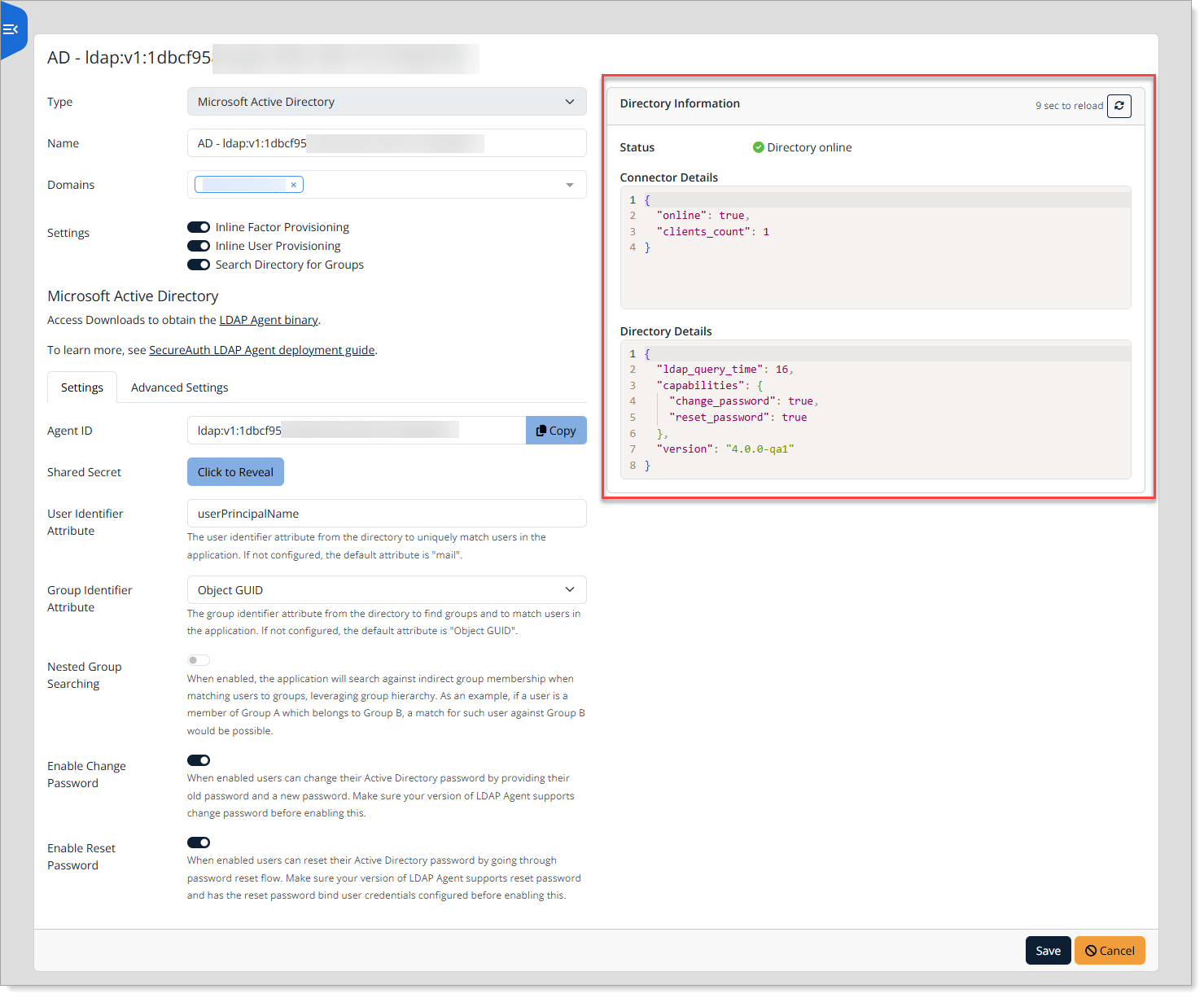Image resolution: width=1204 pixels, height=998 pixels.
Task: Disable Enable Change Password toggle
Action: point(199,760)
